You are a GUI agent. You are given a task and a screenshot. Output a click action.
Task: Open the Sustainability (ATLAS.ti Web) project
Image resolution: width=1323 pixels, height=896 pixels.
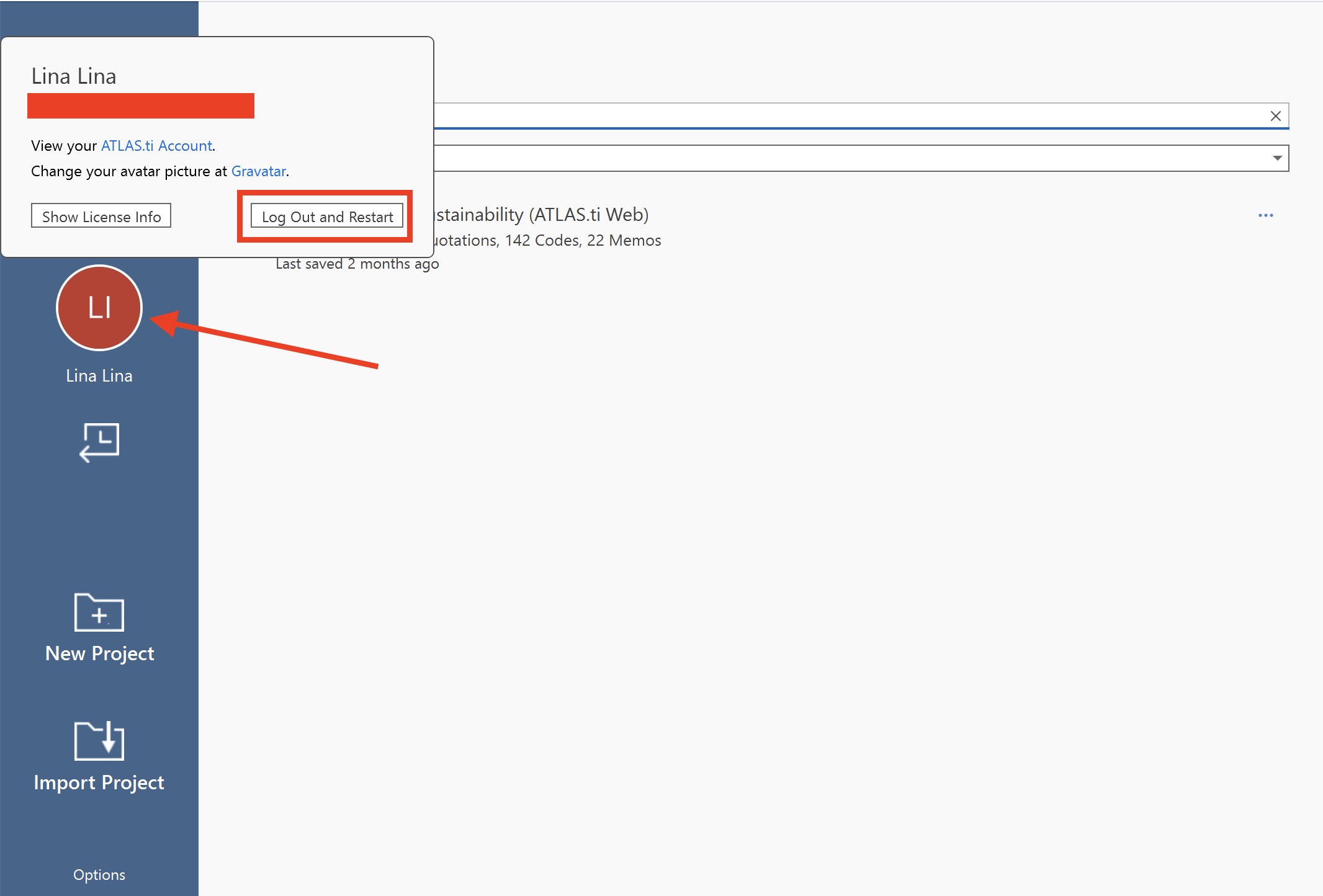[x=541, y=215]
